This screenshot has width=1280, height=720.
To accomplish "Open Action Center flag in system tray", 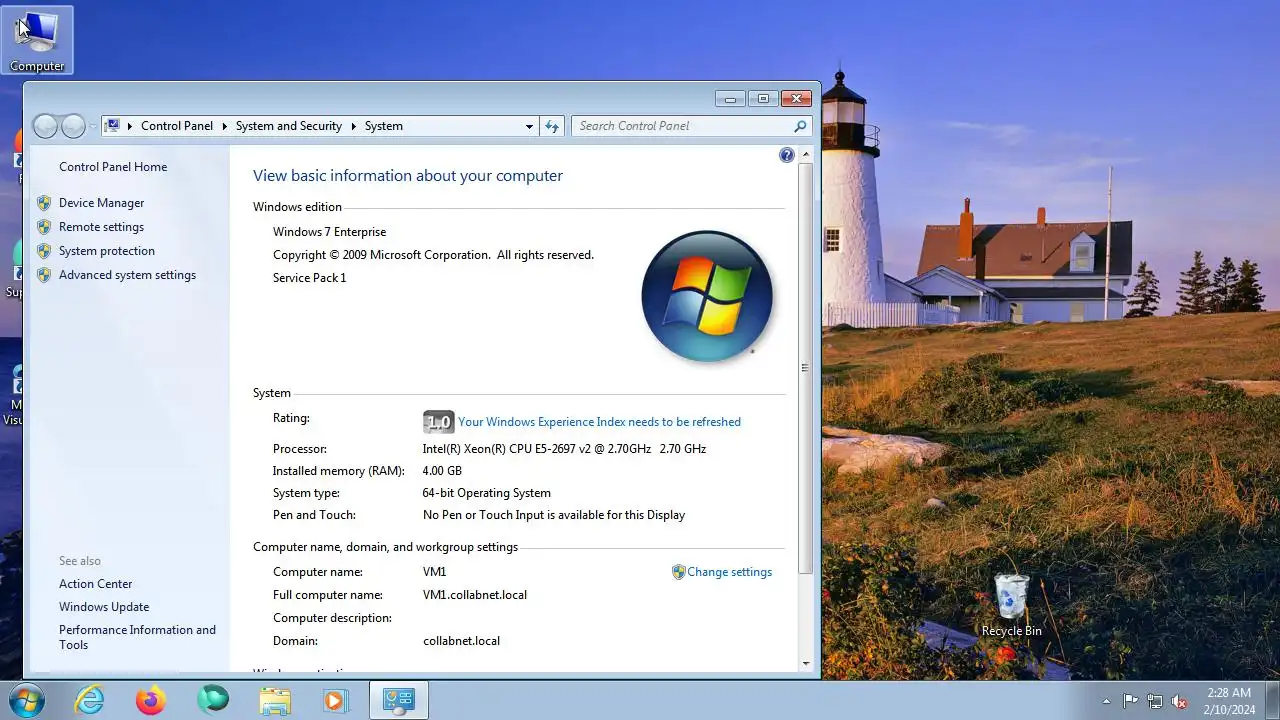I will coord(1130,701).
